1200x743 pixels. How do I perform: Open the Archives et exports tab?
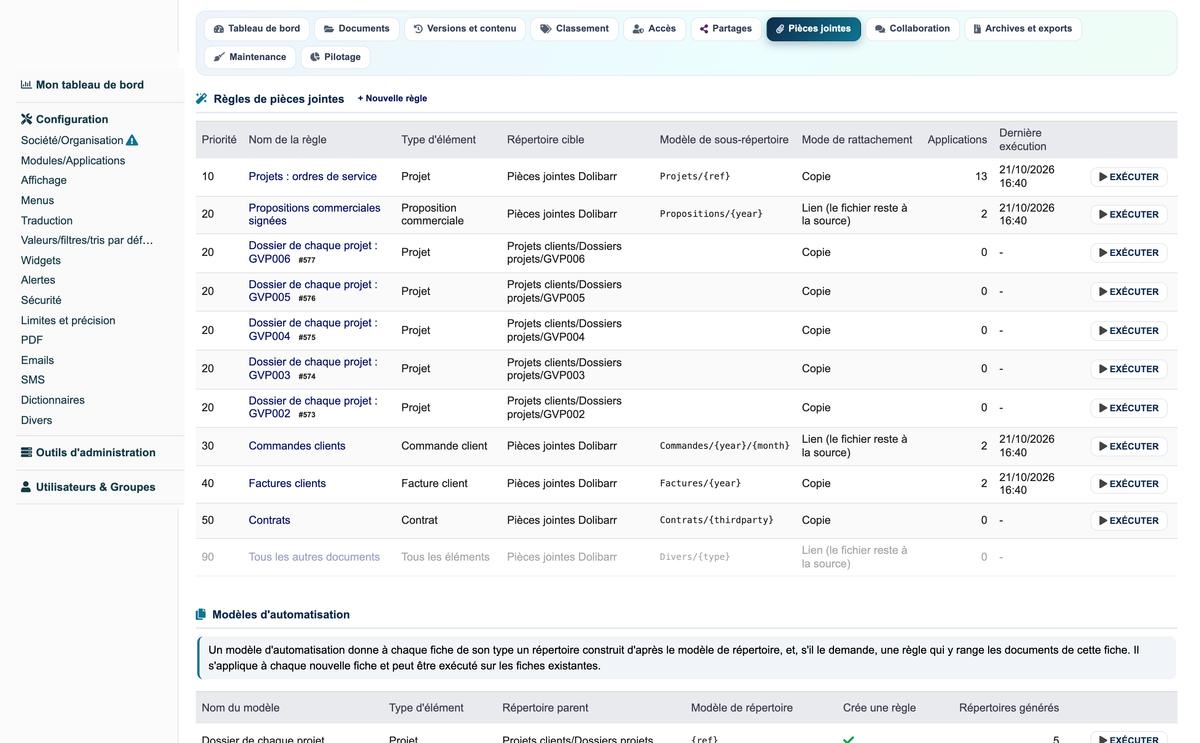tap(1022, 29)
